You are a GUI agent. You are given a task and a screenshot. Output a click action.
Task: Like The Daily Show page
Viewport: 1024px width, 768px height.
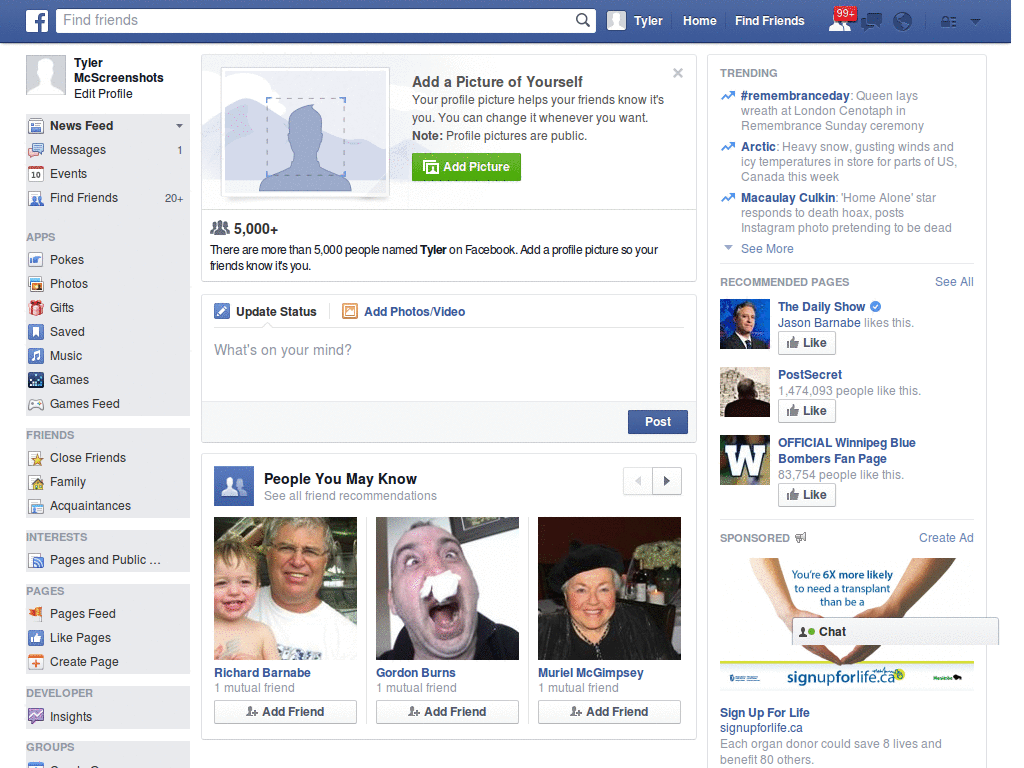[807, 343]
